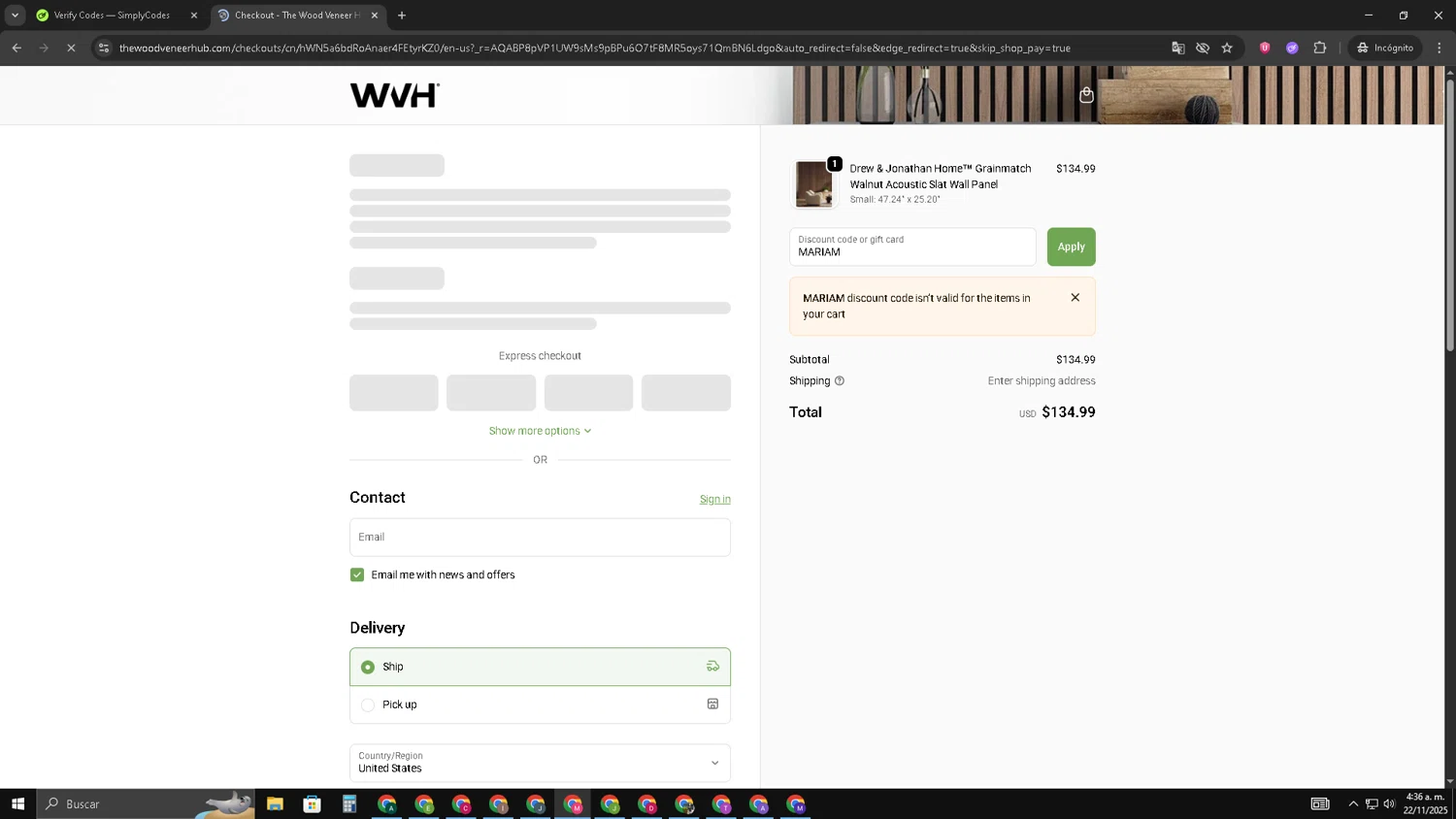The width and height of the screenshot is (1456, 819).
Task: Click the discount code or gift card field
Action: pos(912,246)
